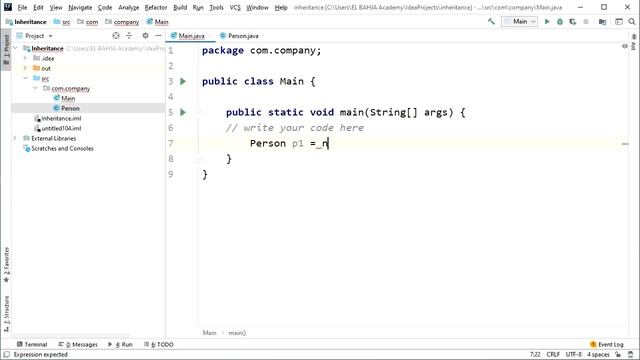Click the CRLF line separator indicator
The image size is (640, 360).
(x=553, y=354)
